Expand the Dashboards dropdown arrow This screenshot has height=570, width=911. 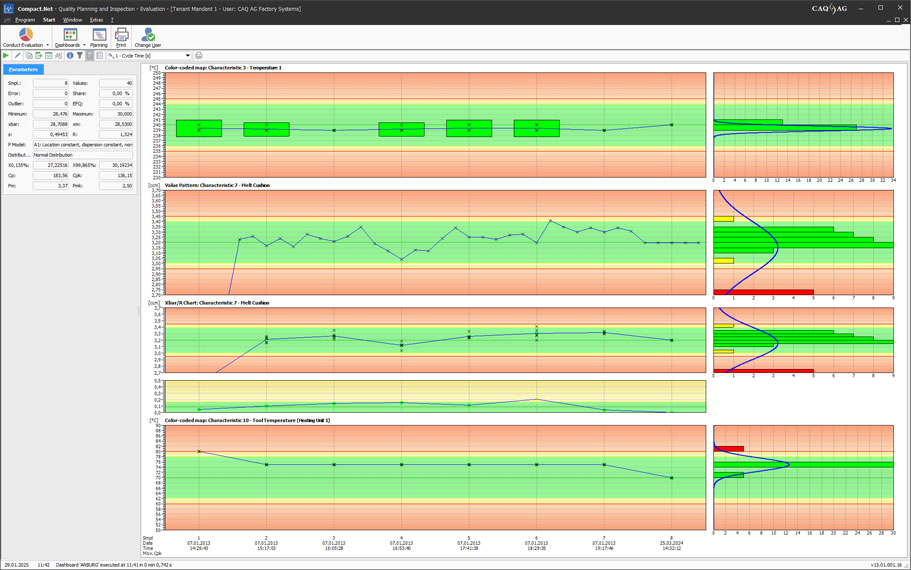point(84,45)
